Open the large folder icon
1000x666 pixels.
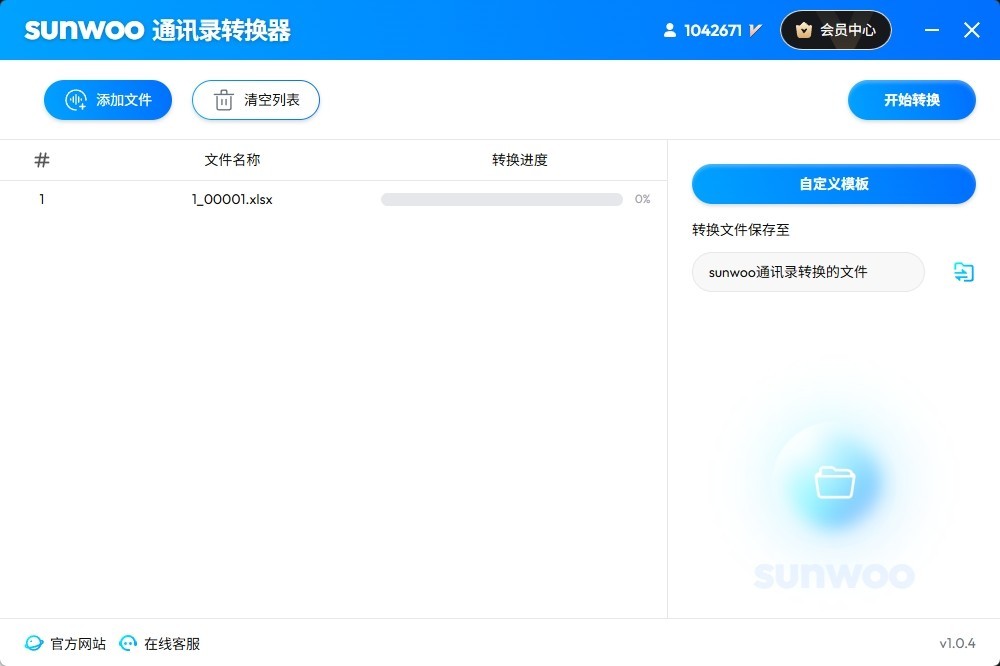[x=835, y=483]
